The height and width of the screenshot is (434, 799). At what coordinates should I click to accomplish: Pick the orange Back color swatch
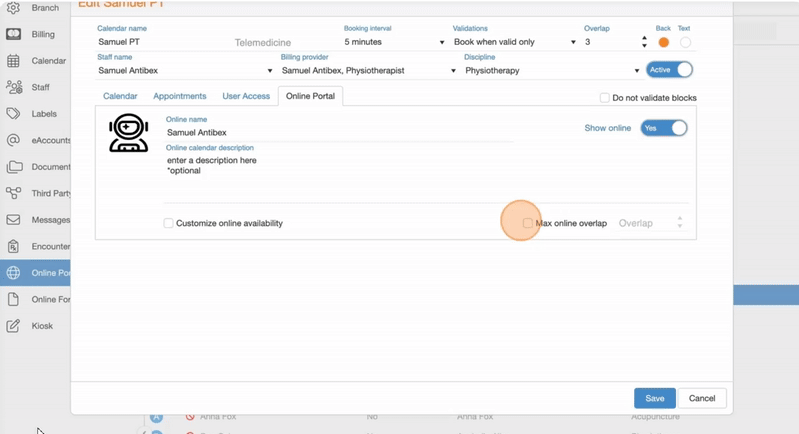663,43
